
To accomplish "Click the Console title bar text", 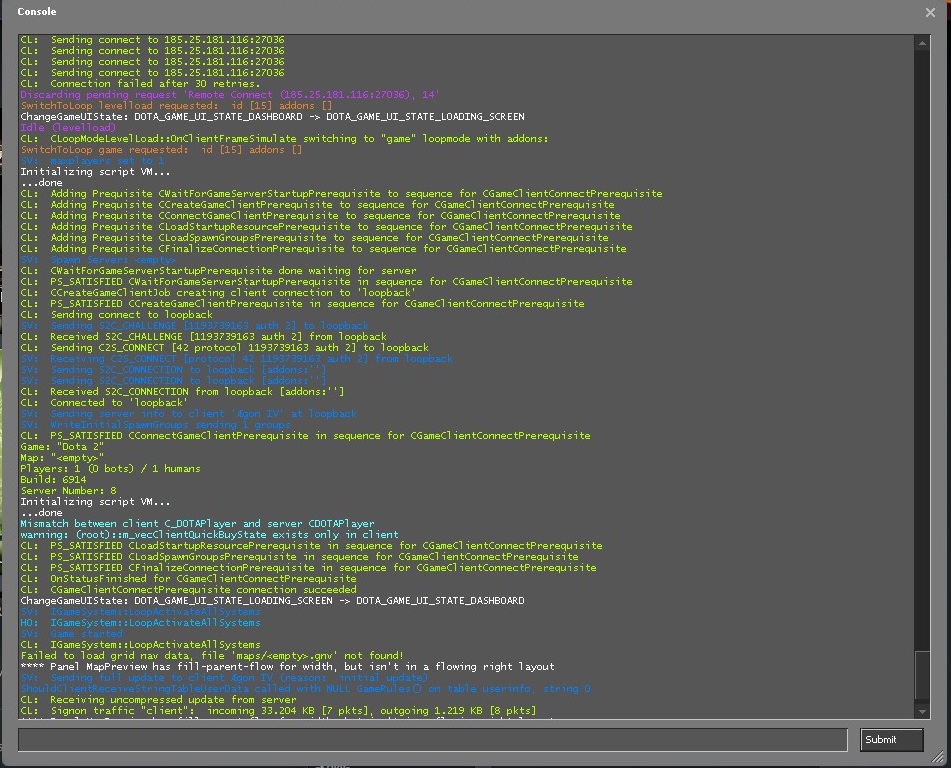I will coord(37,12).
